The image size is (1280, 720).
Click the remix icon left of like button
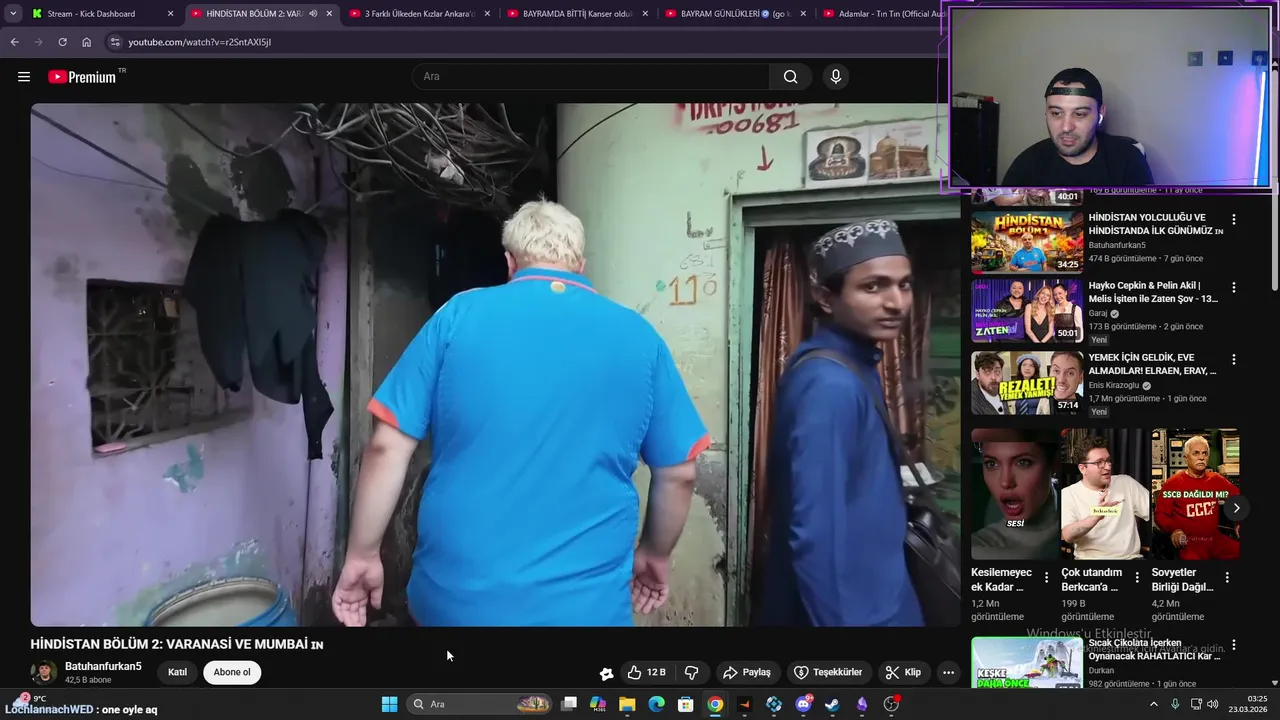click(606, 673)
